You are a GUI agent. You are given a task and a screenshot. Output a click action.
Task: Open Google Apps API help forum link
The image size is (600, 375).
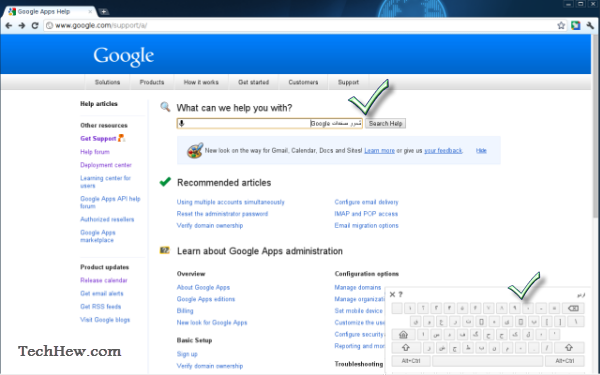pyautogui.click(x=110, y=202)
